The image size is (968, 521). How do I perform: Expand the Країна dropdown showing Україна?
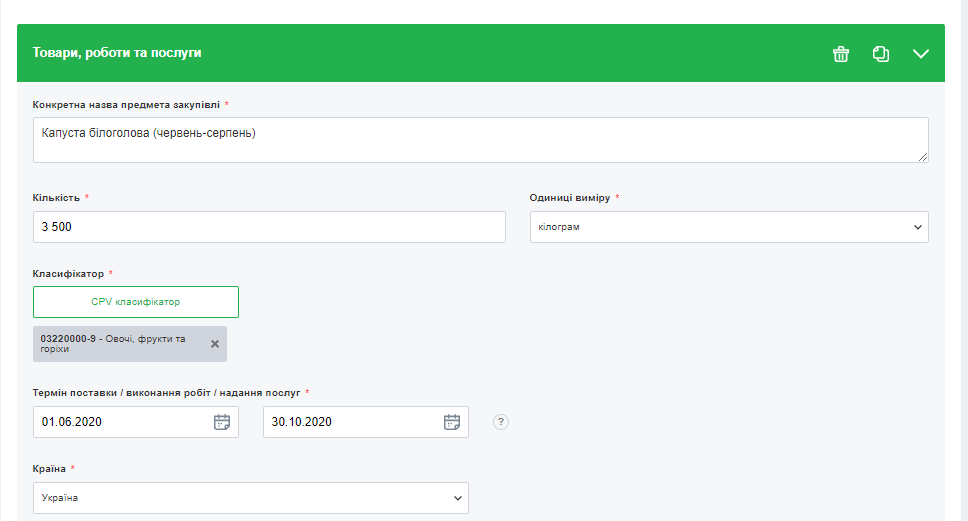point(250,498)
